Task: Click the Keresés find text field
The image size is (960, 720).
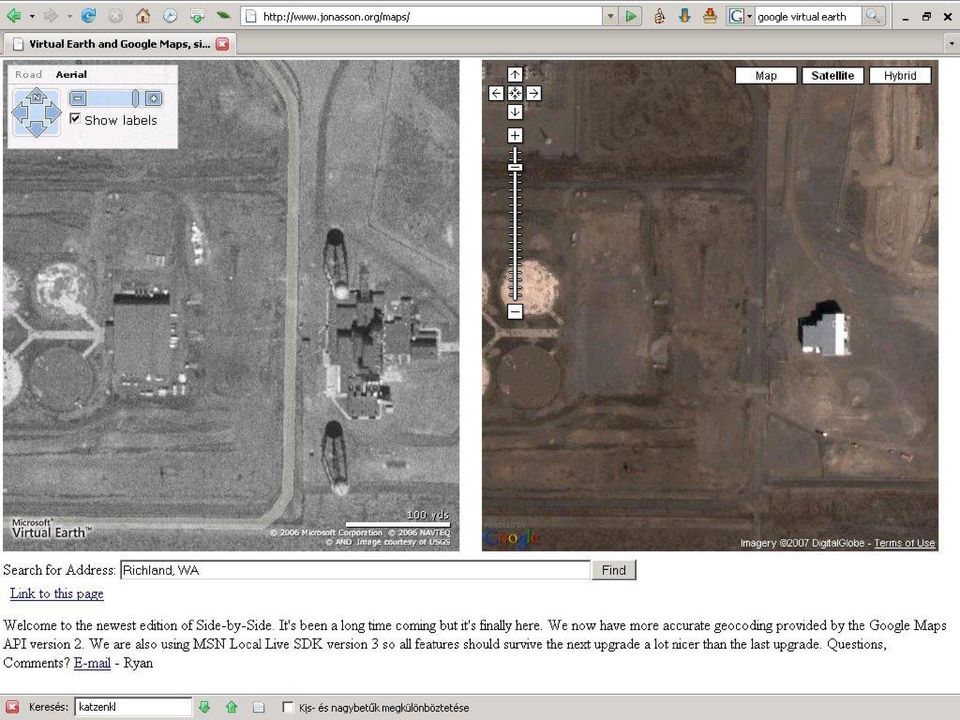Action: 133,707
